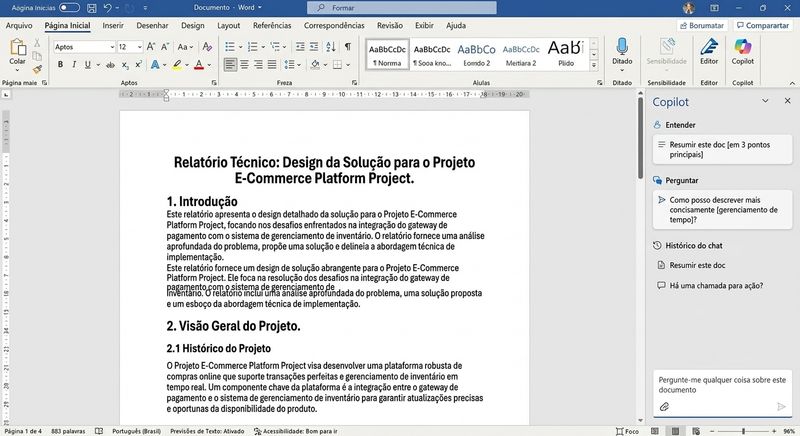Apply the yellow text highlight color
The image size is (800, 436).
177,65
